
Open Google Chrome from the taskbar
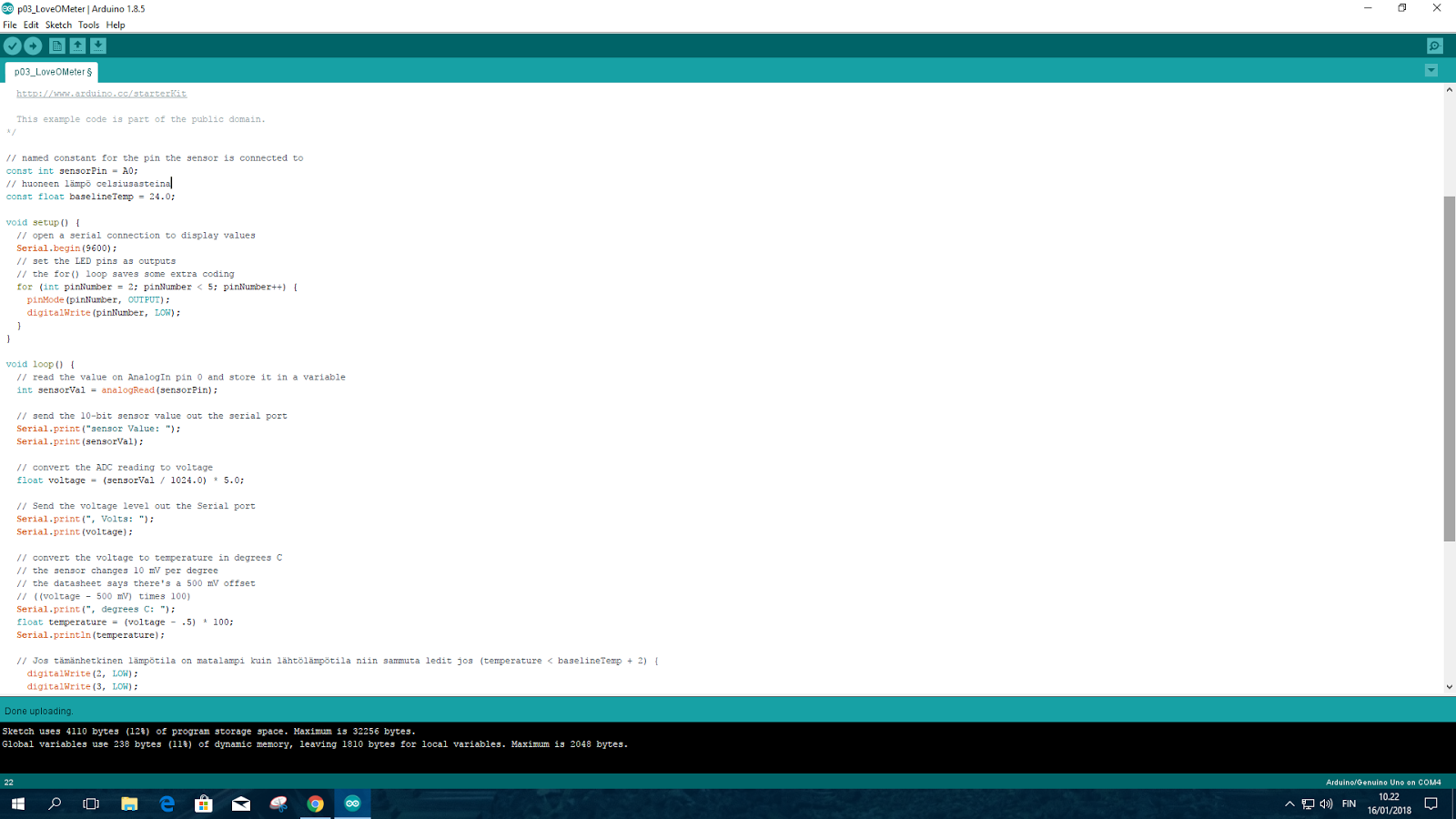tap(315, 804)
